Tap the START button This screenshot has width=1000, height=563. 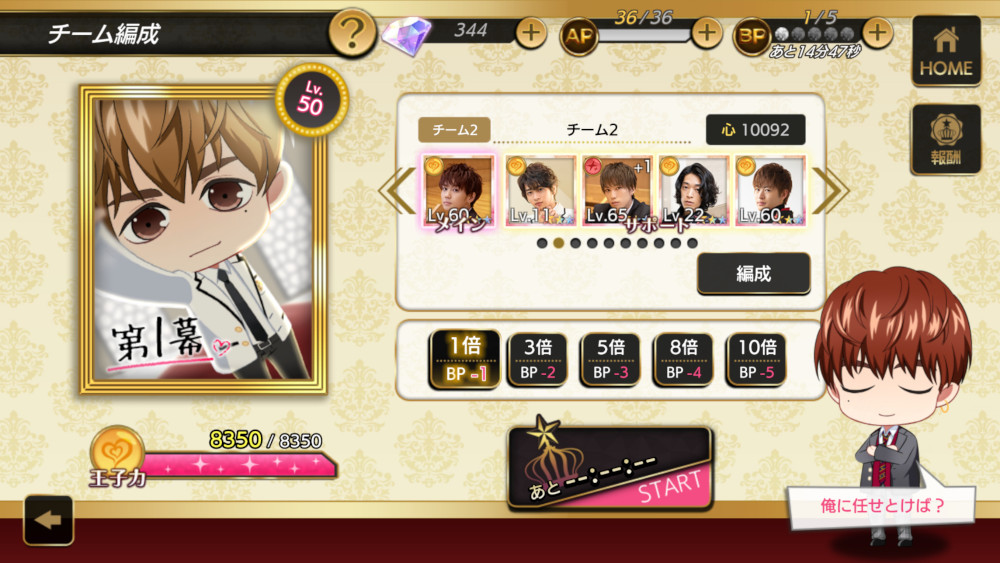click(609, 469)
